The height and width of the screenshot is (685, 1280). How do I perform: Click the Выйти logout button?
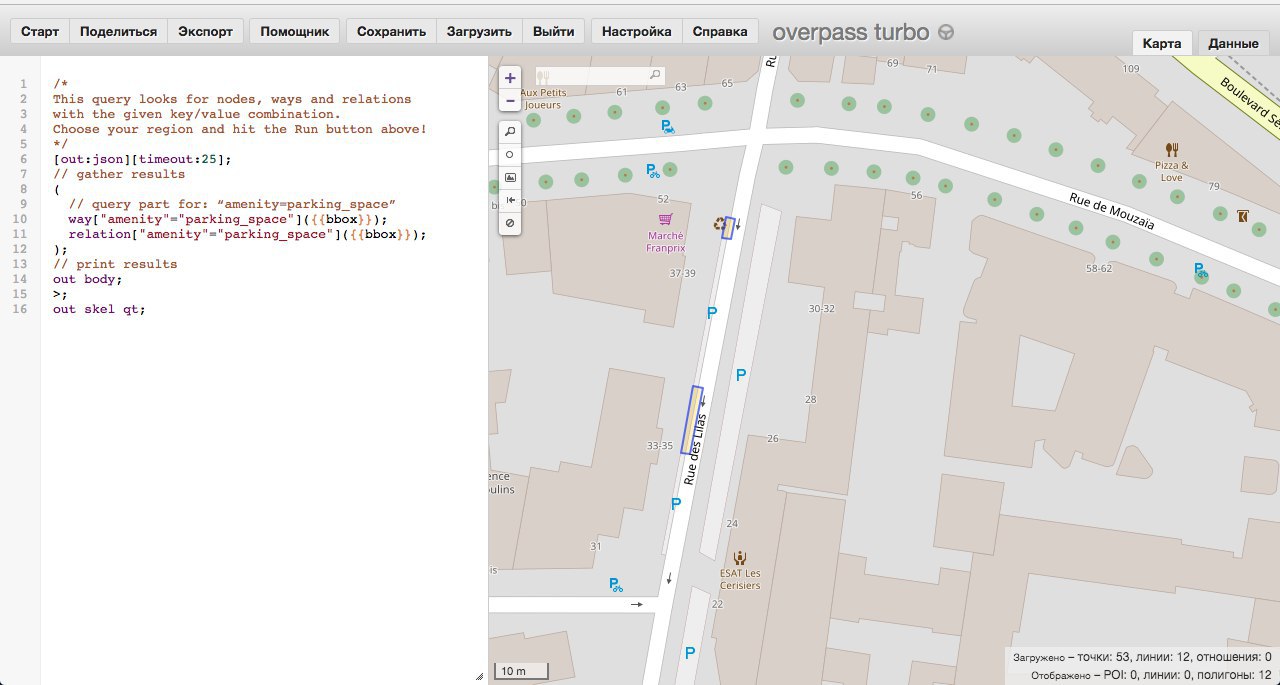pos(554,31)
